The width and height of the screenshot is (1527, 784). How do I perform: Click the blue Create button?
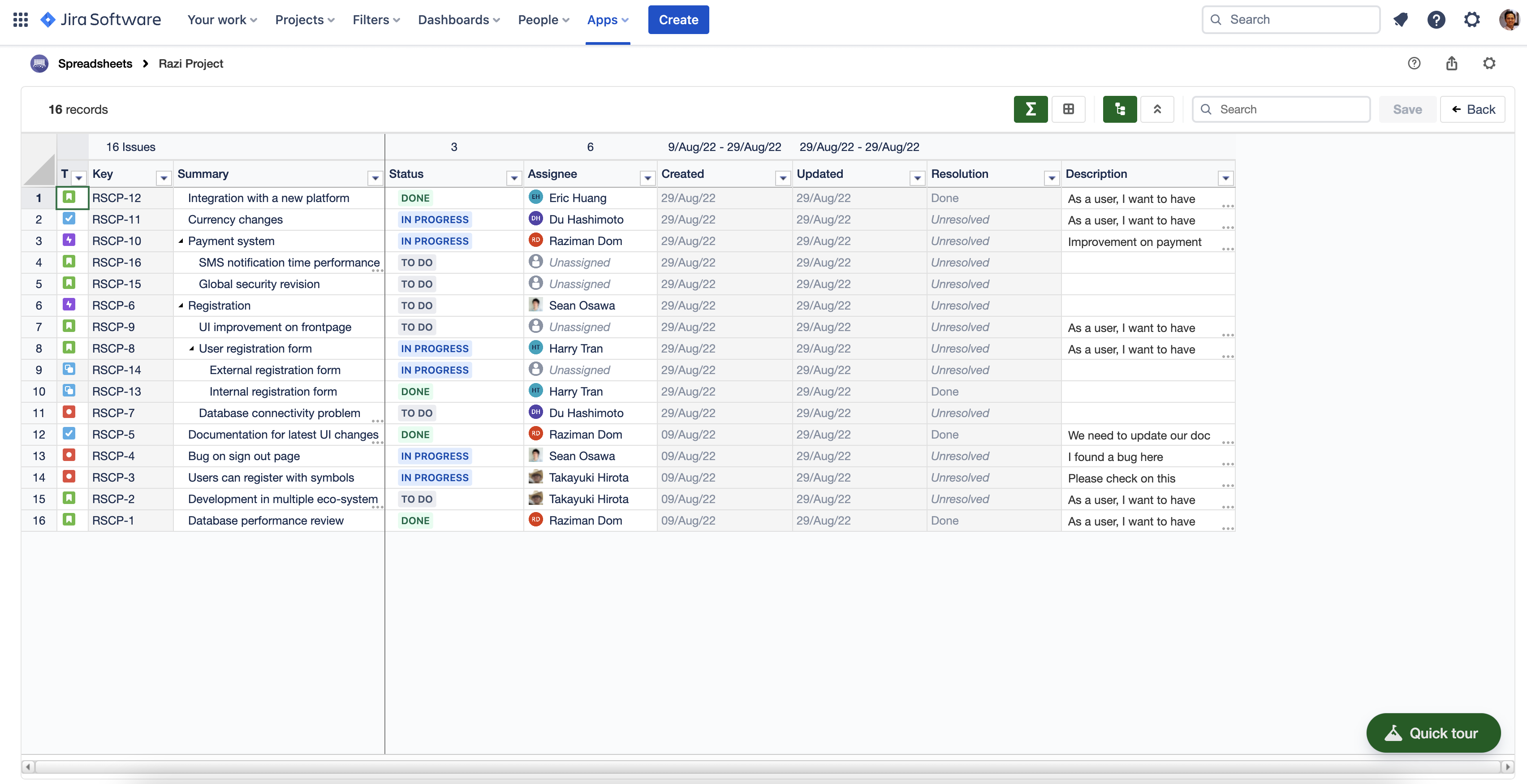click(678, 20)
